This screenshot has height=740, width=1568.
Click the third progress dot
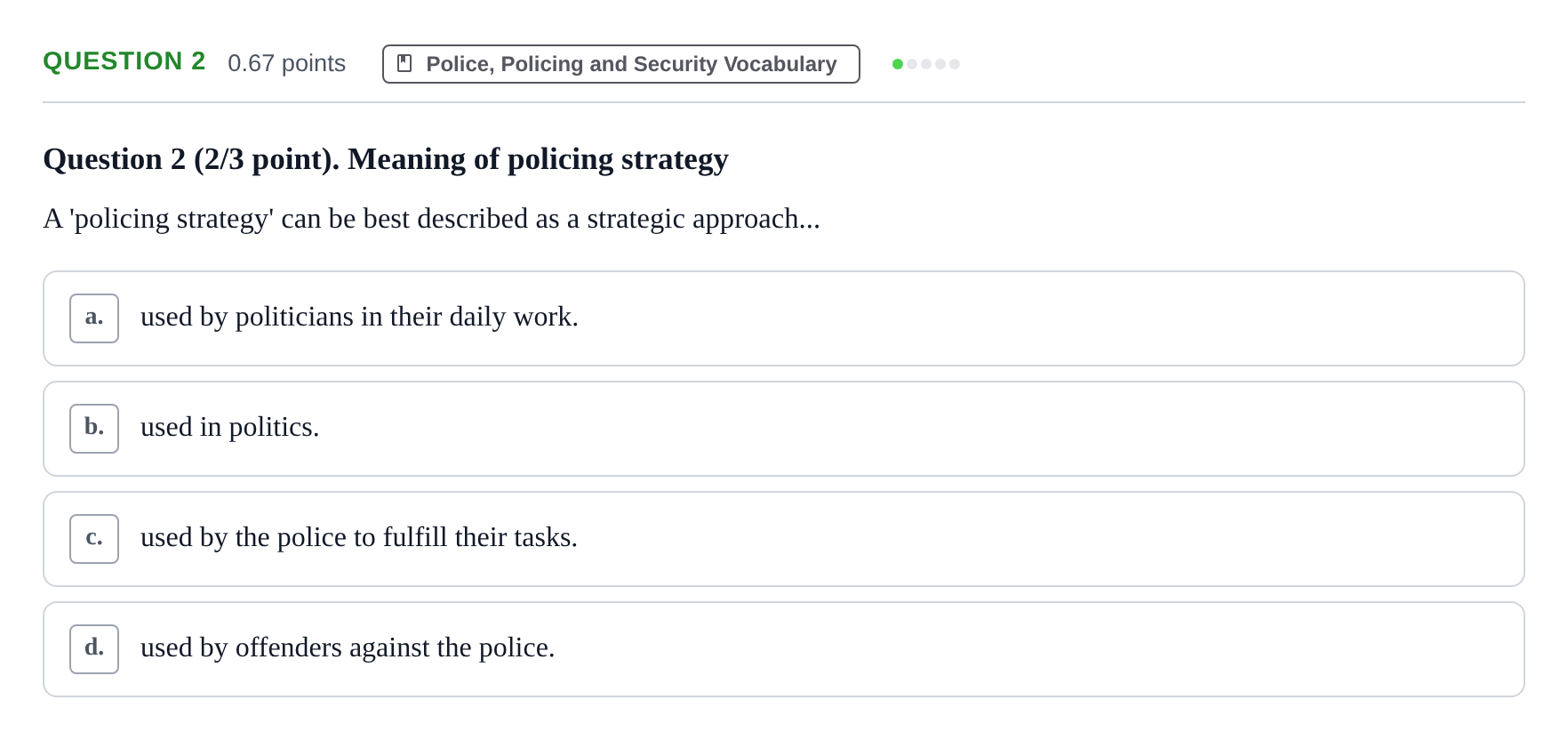click(926, 64)
